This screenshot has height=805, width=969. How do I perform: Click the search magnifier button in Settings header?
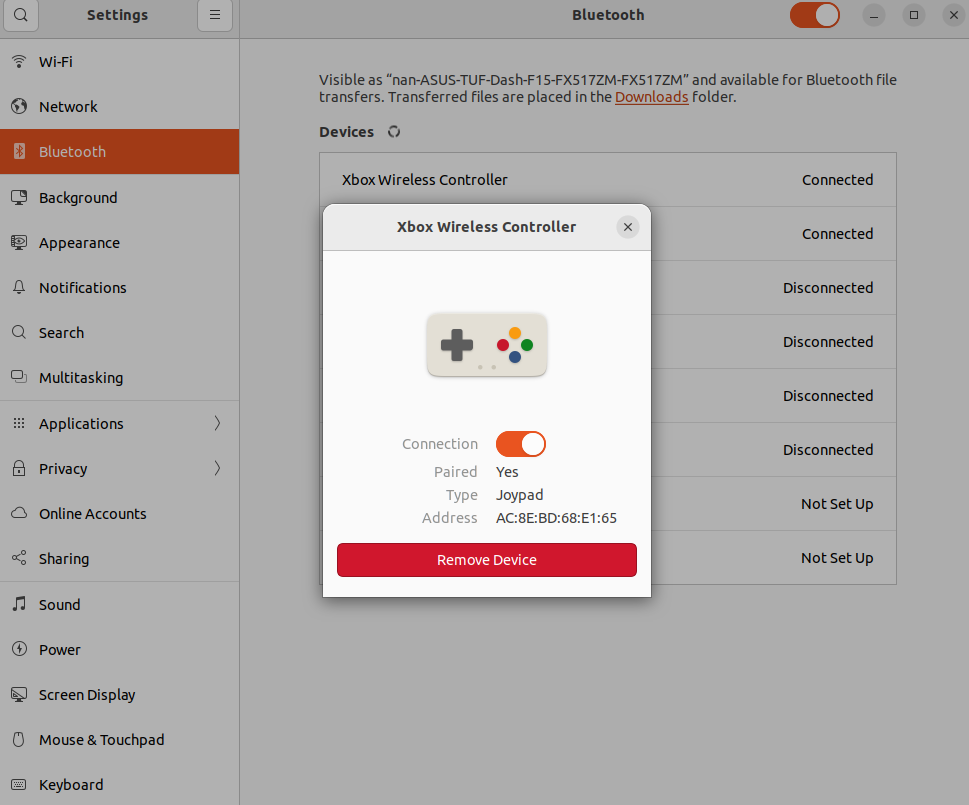pyautogui.click(x=20, y=15)
